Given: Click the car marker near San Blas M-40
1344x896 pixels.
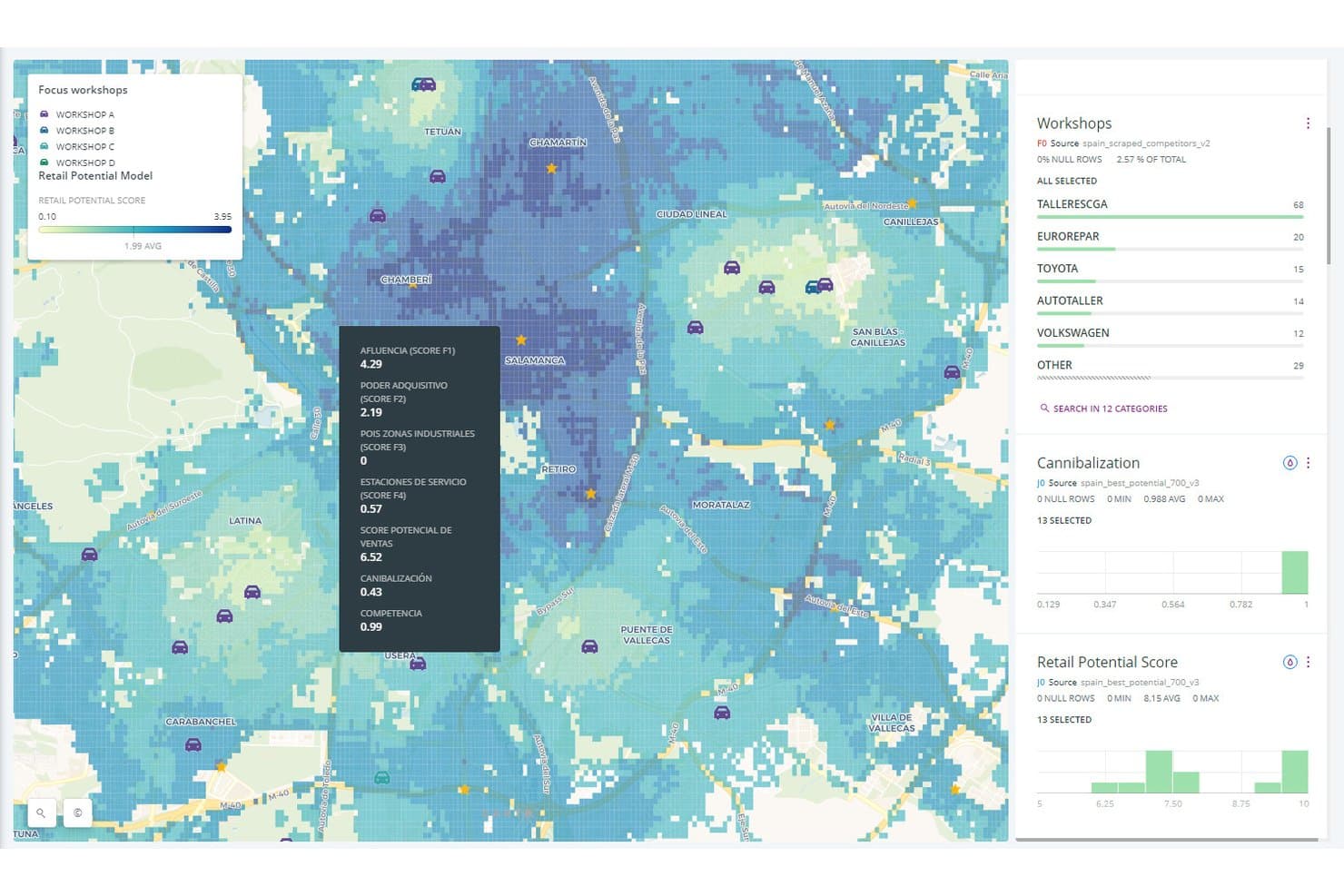Looking at the screenshot, I should coord(952,371).
